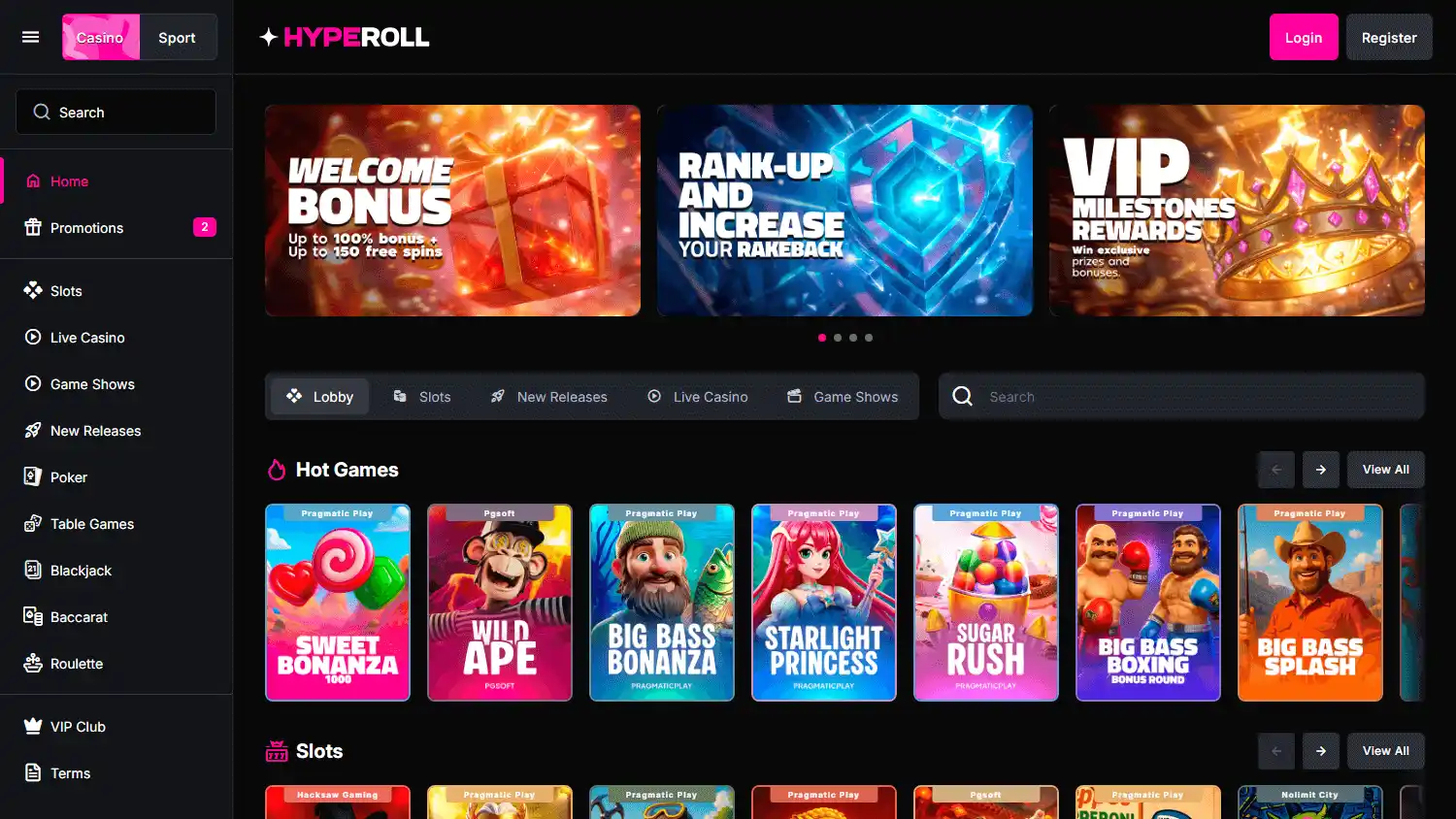Image resolution: width=1456 pixels, height=819 pixels.
Task: Click the Promotions badge showing 2
Action: (x=205, y=227)
